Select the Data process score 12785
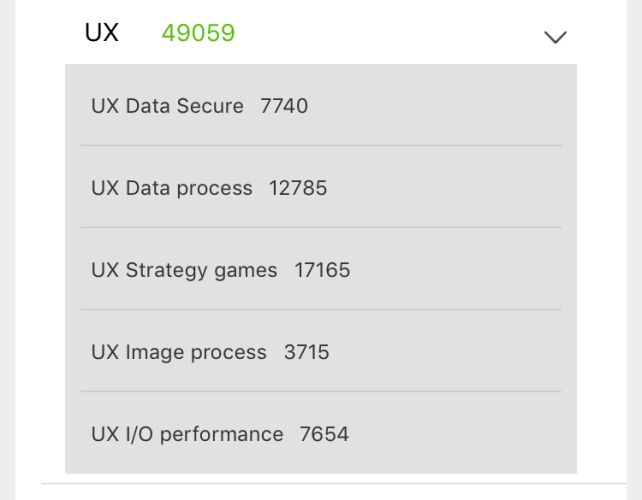The height and width of the screenshot is (500, 642). click(x=298, y=188)
